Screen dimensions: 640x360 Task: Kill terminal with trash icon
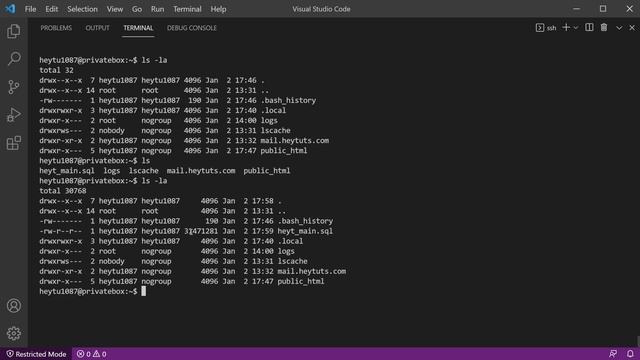coord(604,27)
